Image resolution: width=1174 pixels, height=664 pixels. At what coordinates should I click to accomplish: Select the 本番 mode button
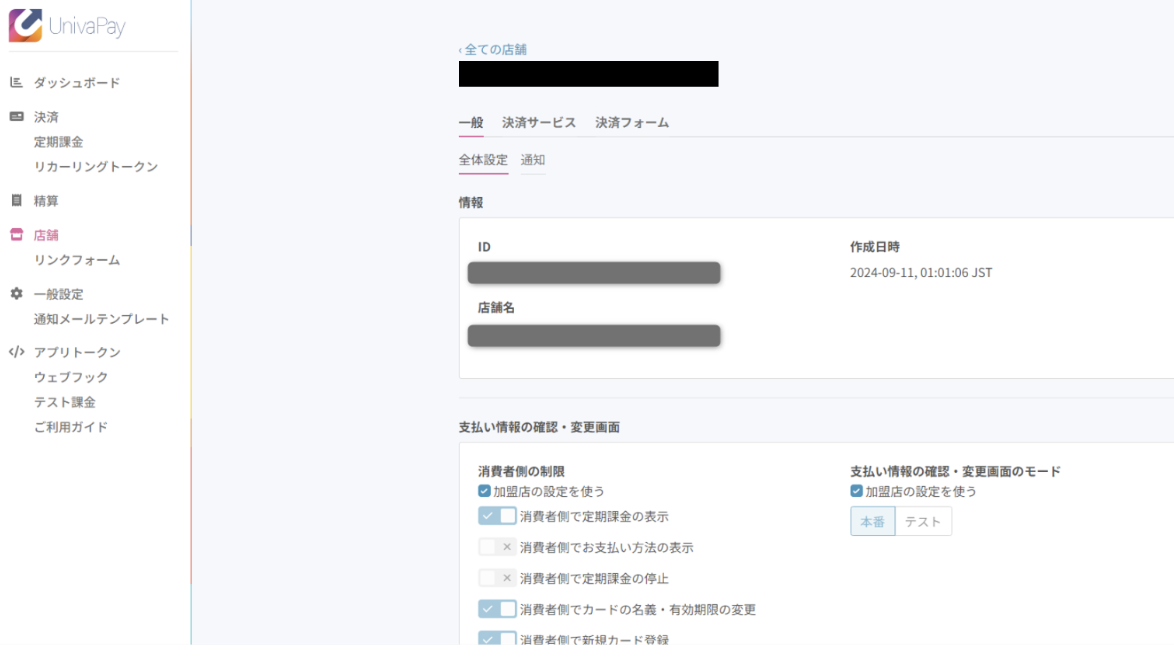872,521
